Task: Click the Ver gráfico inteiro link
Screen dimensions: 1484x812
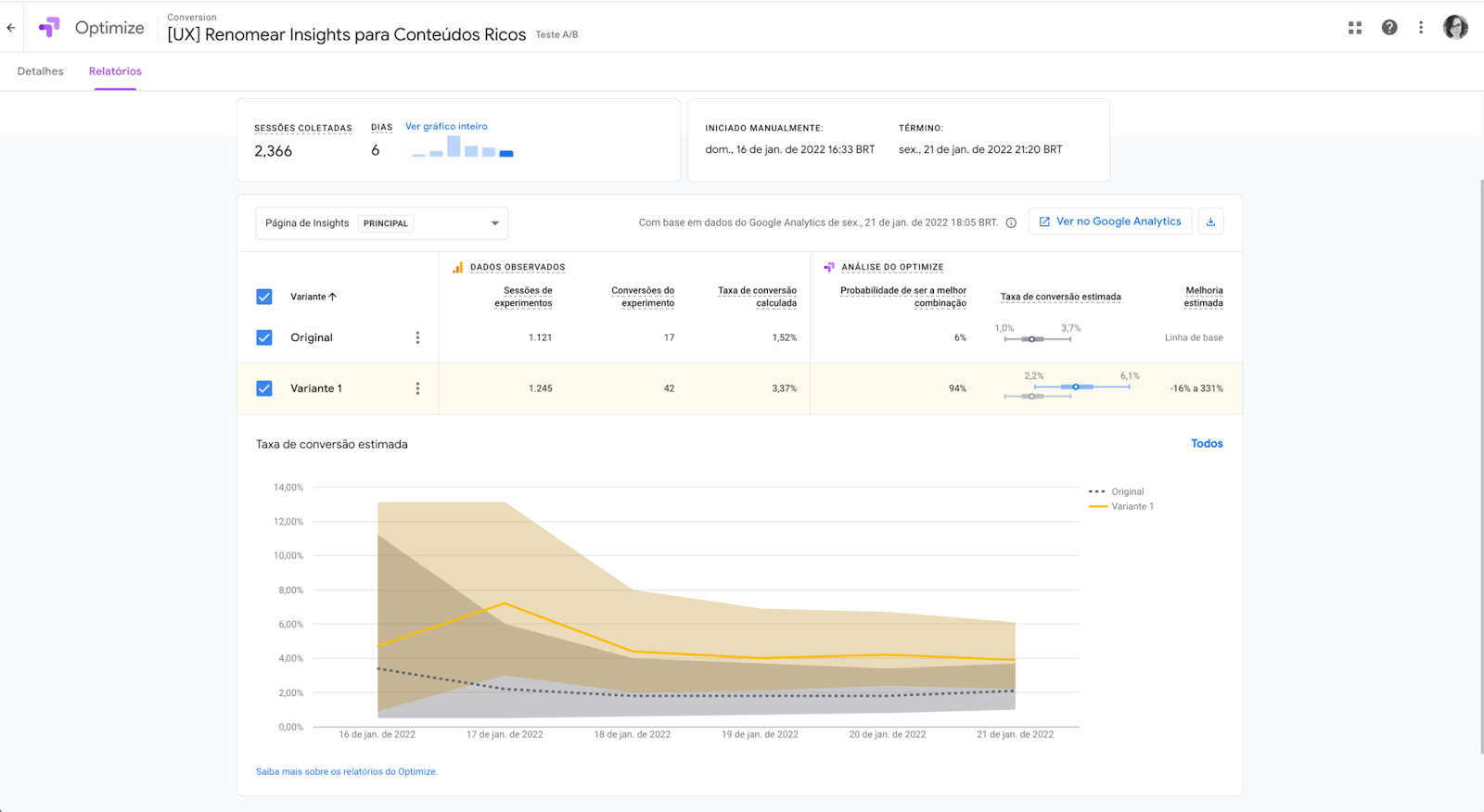Action: tap(446, 126)
